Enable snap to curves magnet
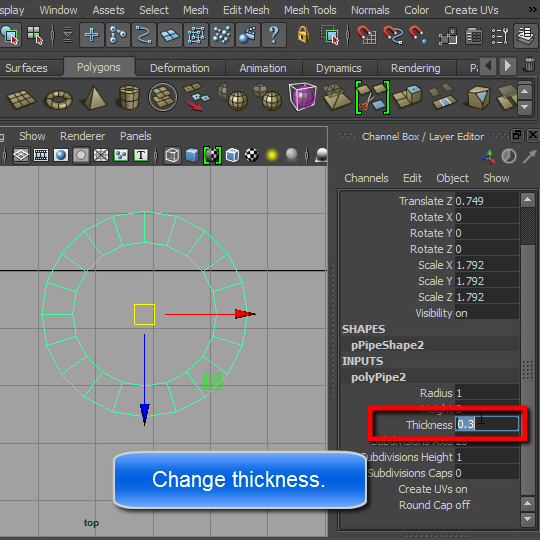 [393, 35]
